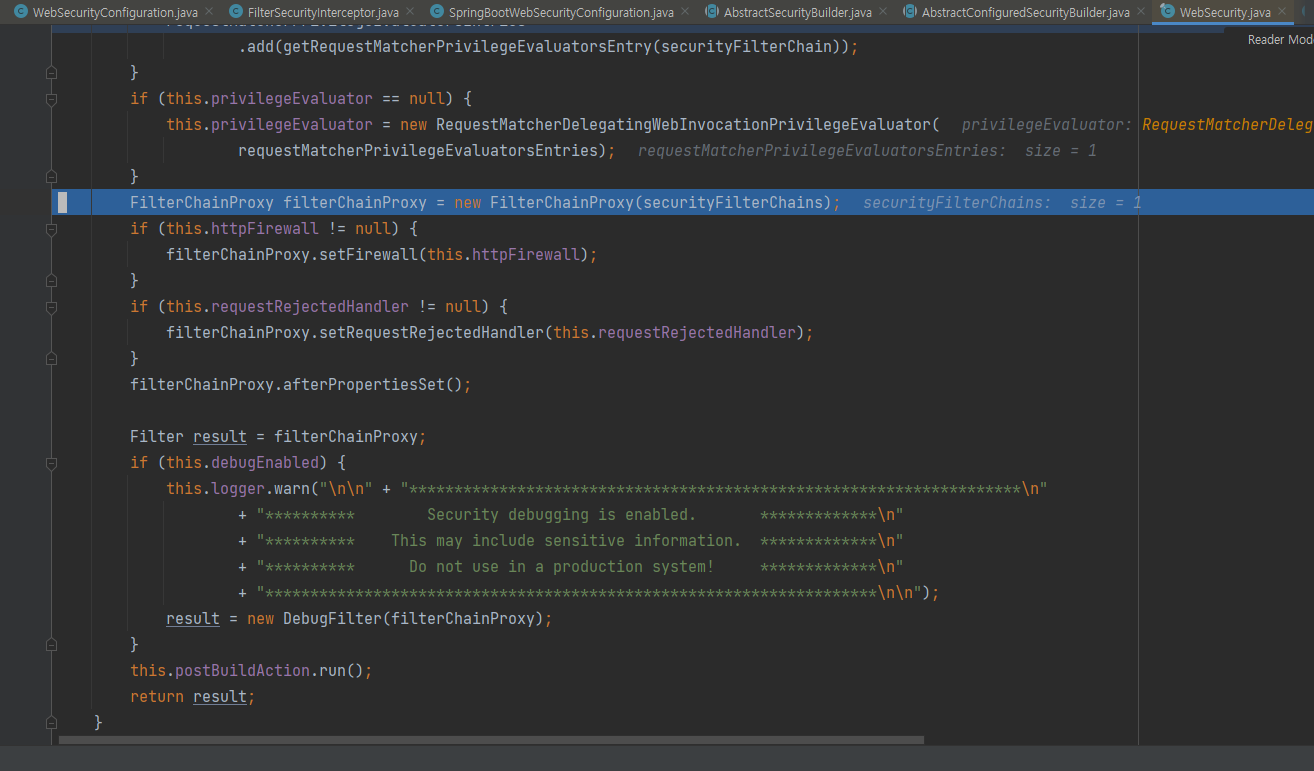Collapse the 'if (this.debugEnabled)' block
Viewport: 1314px width, 771px height.
51,463
